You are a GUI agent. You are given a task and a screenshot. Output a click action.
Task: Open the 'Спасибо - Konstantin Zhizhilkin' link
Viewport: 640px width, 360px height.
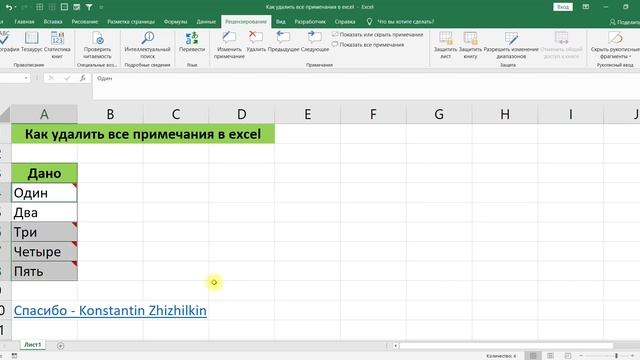click(110, 311)
